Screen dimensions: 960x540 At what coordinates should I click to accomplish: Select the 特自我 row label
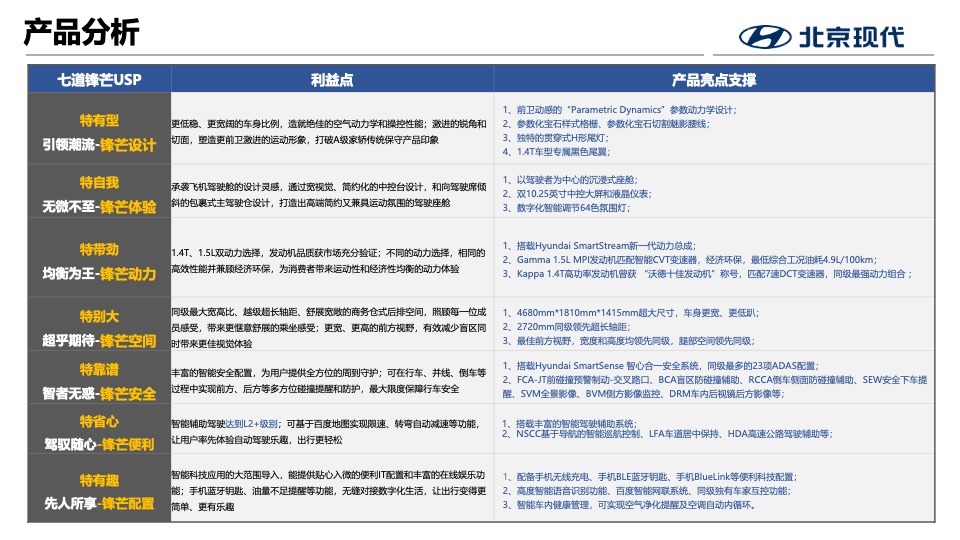coord(99,182)
